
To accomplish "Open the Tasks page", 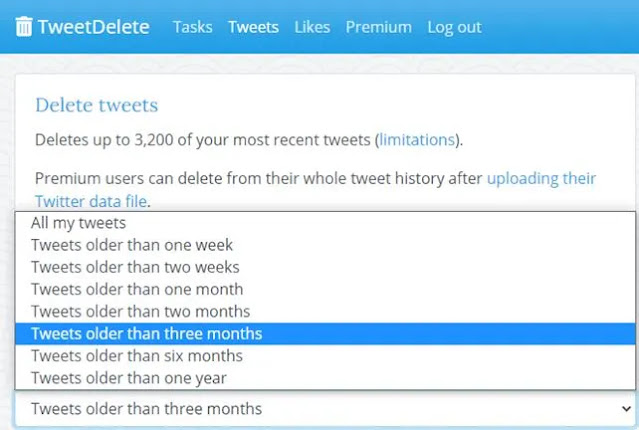I will pos(192,27).
